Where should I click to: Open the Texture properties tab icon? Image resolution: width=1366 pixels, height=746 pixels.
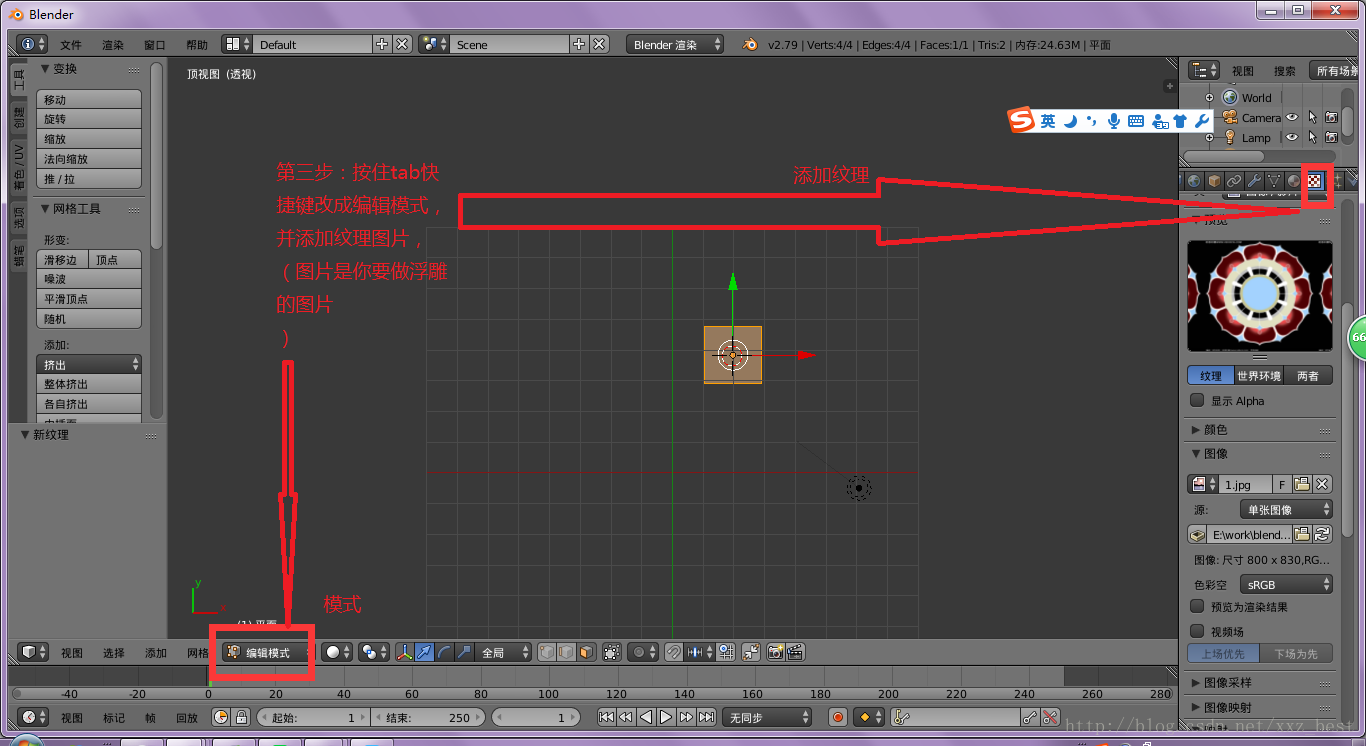[1315, 181]
